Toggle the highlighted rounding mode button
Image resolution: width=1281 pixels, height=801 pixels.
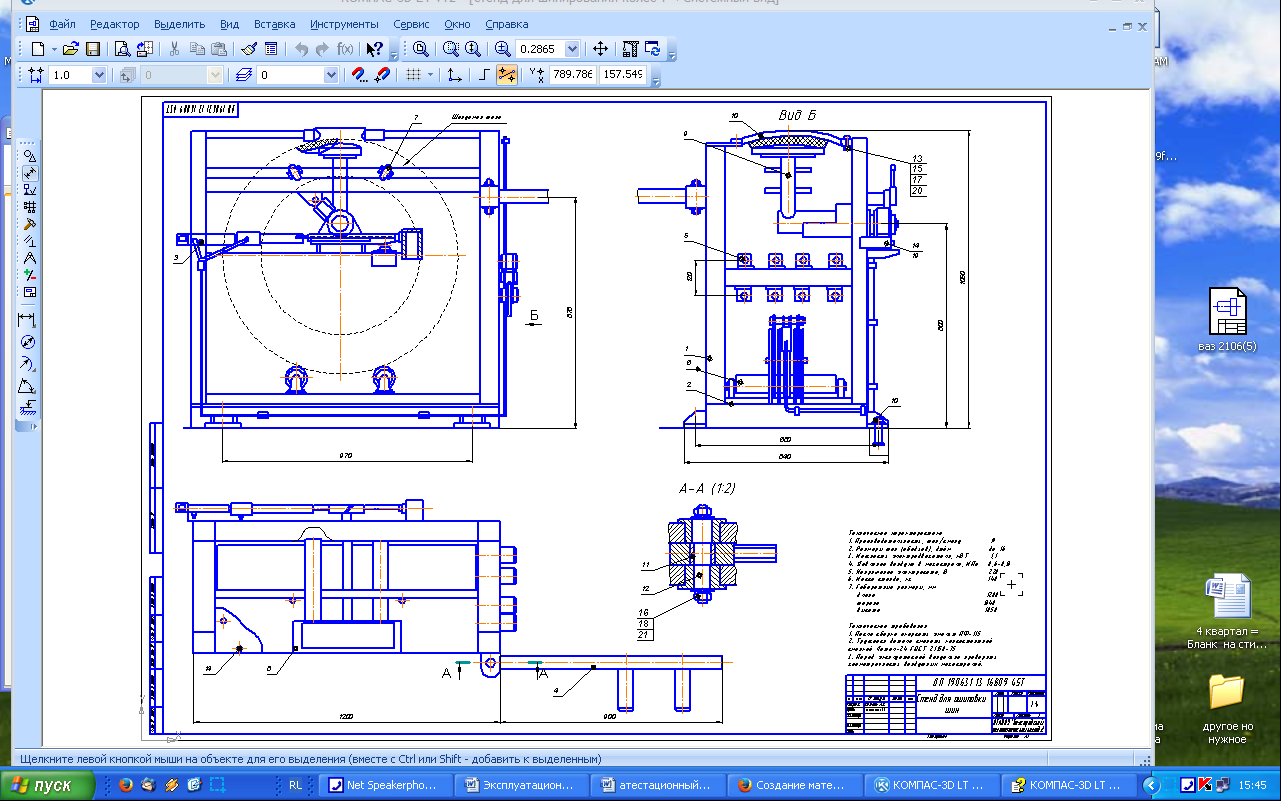coord(507,75)
